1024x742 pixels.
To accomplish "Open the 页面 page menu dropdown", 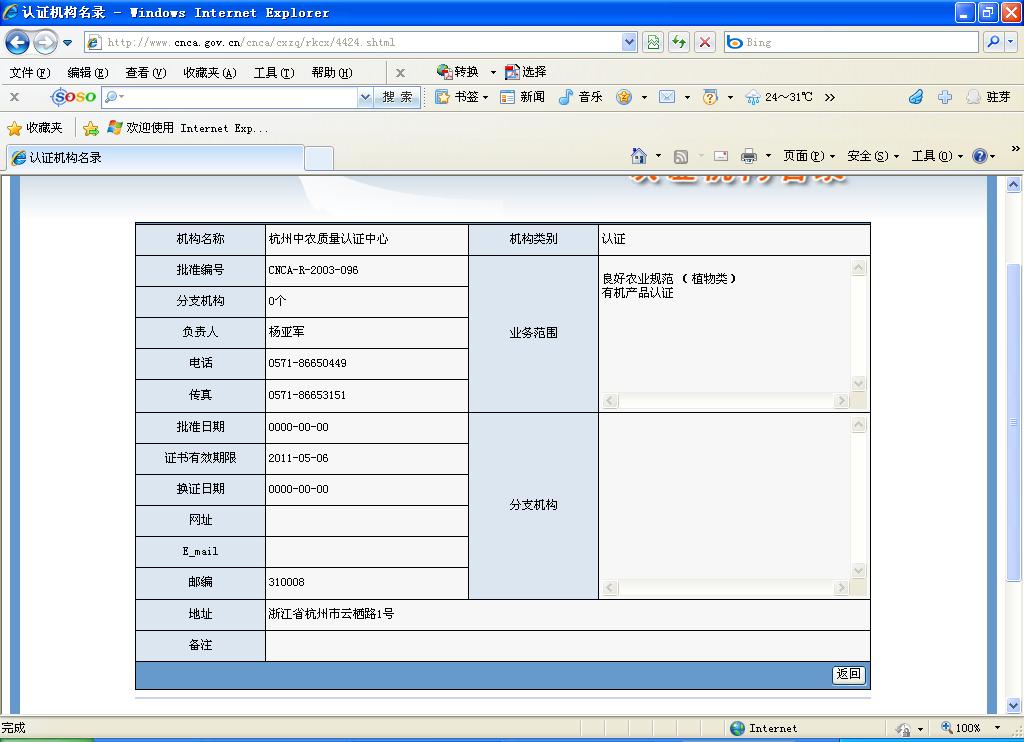I will [808, 156].
